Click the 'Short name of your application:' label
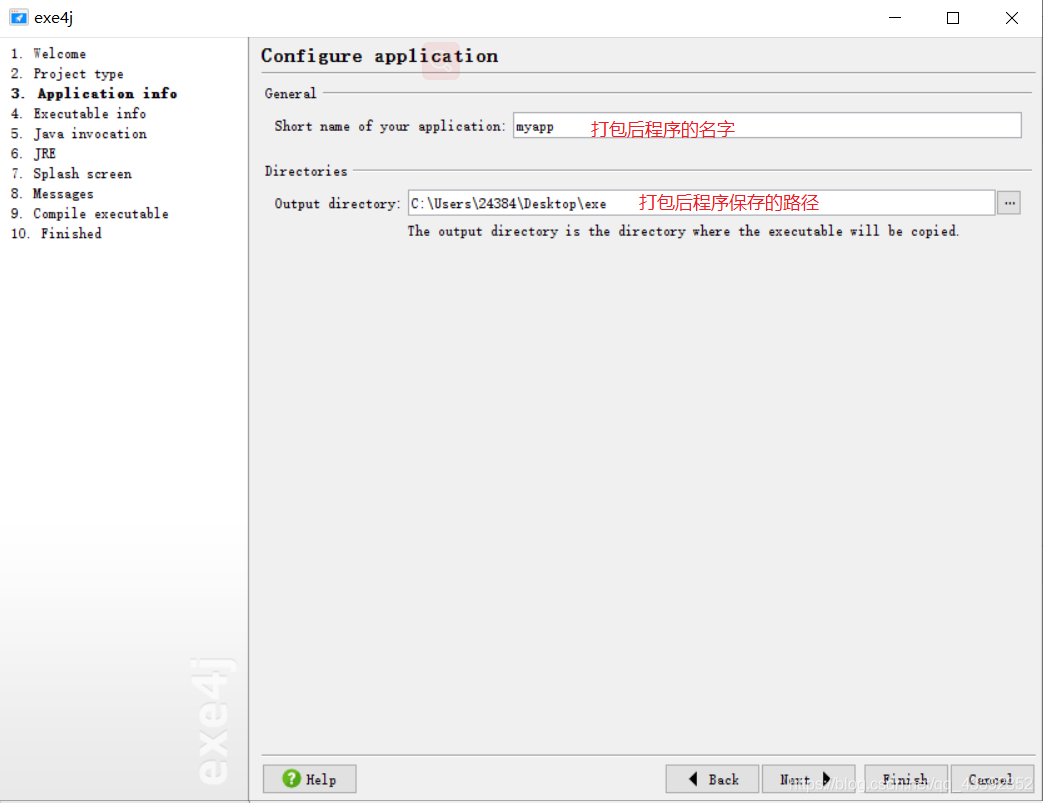1043x803 pixels. point(390,126)
